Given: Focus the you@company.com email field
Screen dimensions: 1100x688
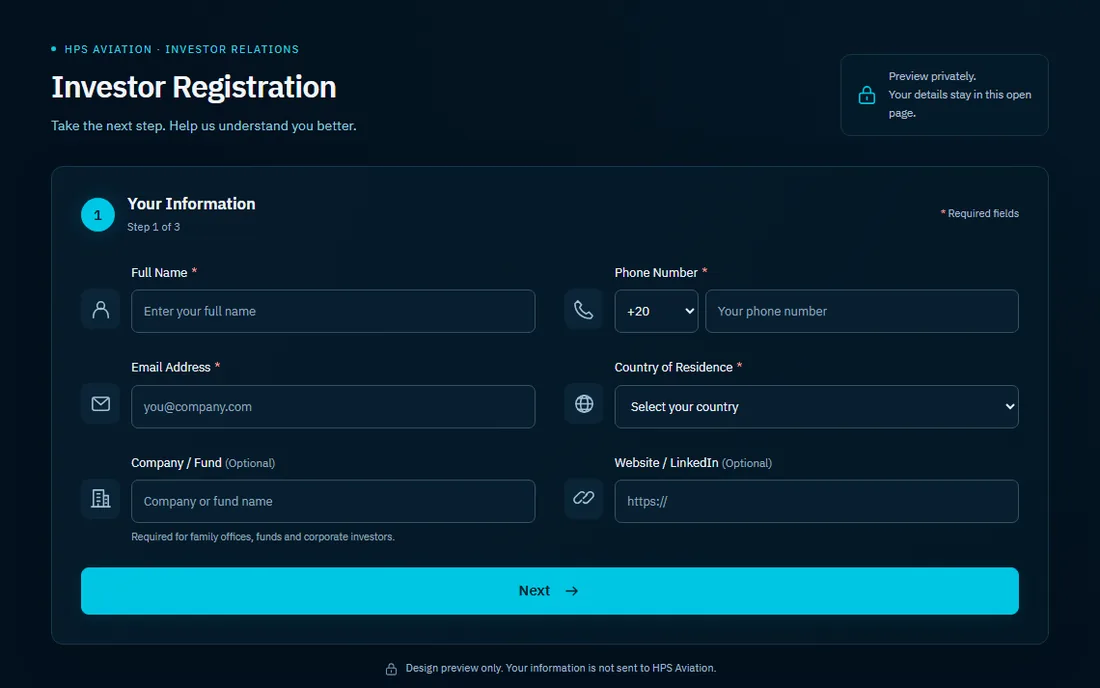Looking at the screenshot, I should tap(333, 407).
